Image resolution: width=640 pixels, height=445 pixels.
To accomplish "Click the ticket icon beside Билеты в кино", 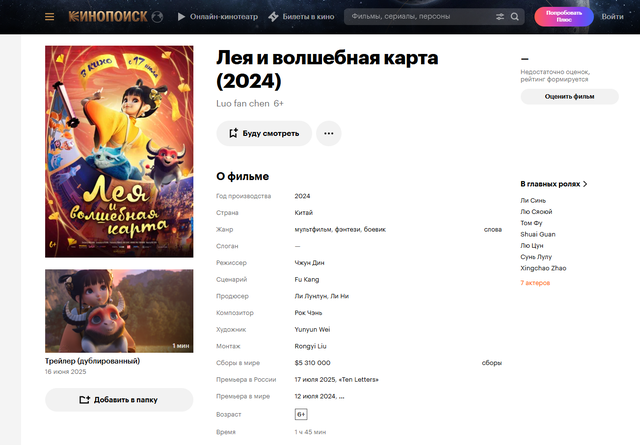I will click(273, 17).
